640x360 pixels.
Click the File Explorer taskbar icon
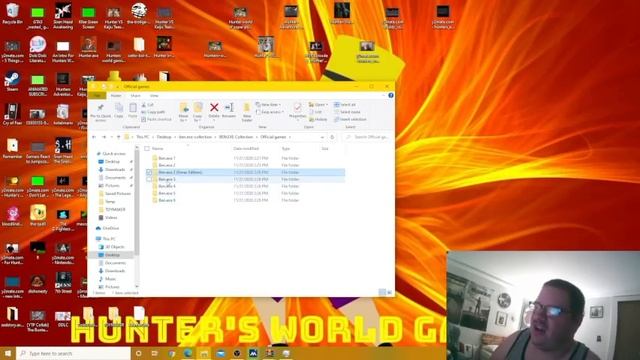pyautogui.click(x=204, y=353)
